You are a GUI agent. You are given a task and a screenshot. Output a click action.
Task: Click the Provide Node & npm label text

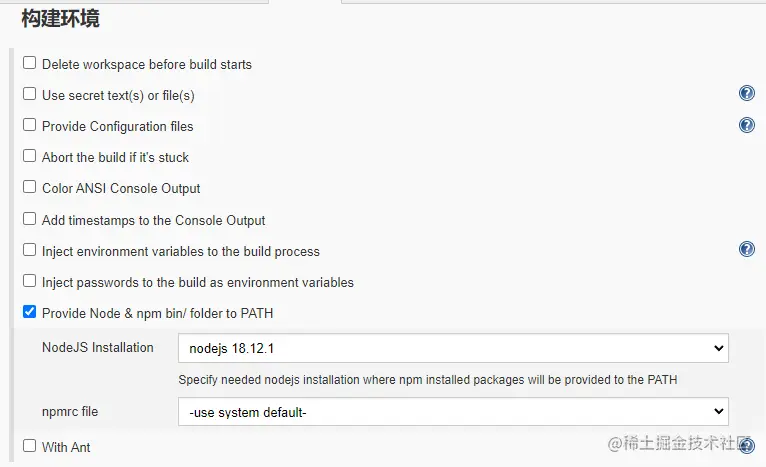[157, 313]
